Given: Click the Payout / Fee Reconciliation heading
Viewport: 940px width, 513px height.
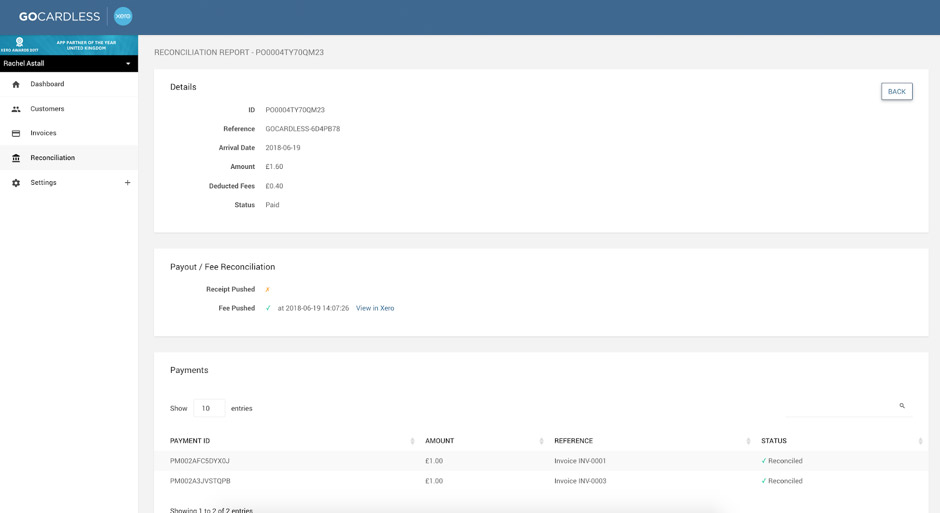Looking at the screenshot, I should (222, 267).
